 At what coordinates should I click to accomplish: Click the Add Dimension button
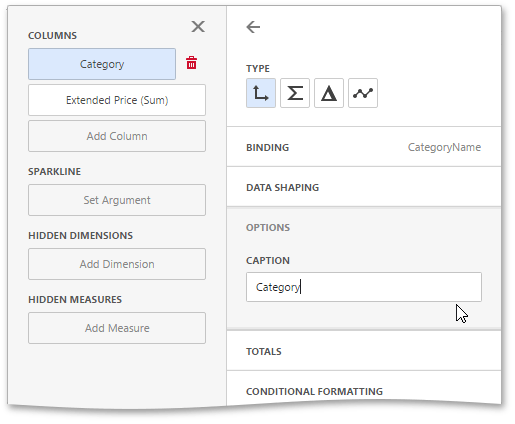tap(117, 264)
